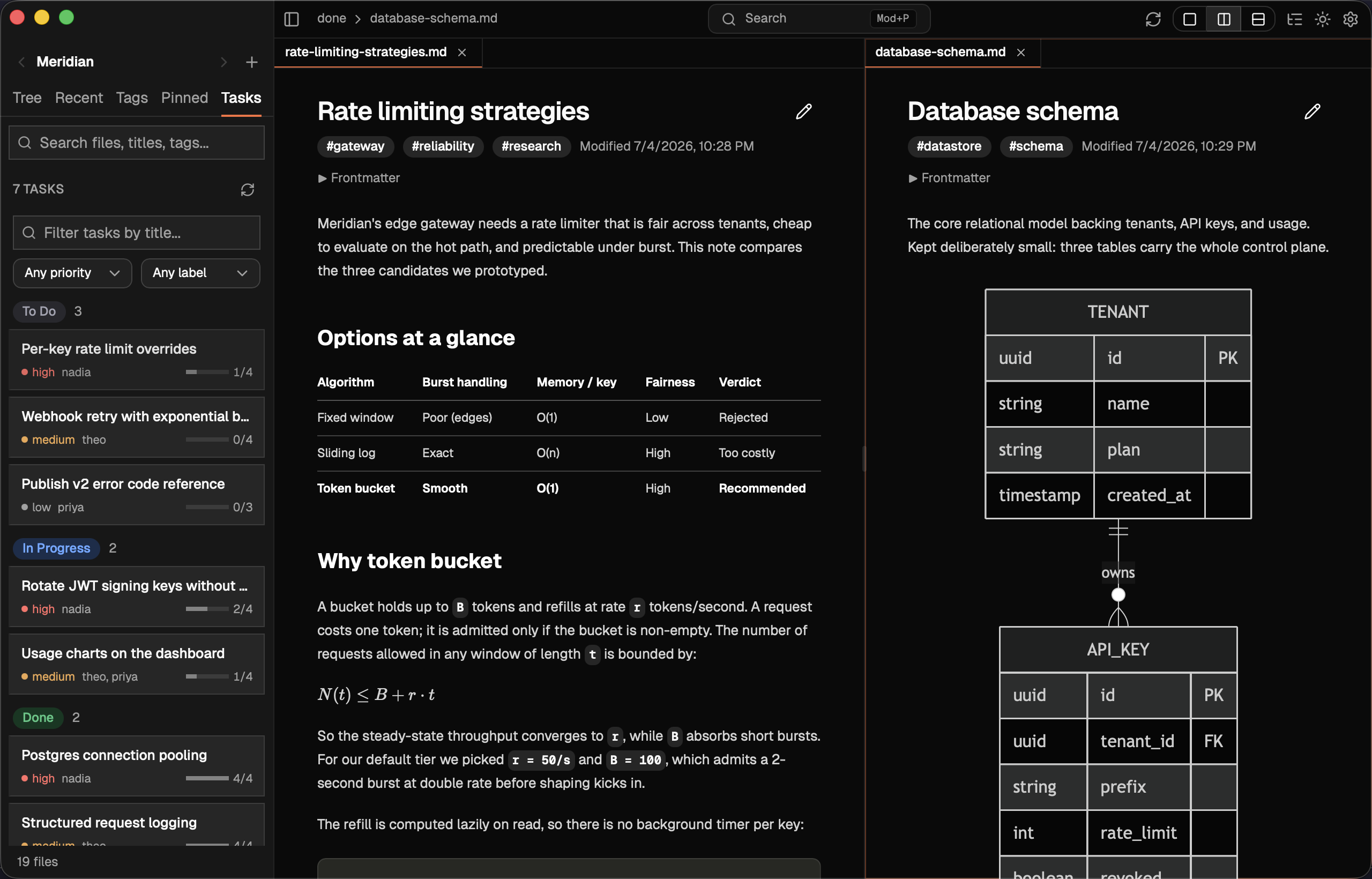Open the outline list icon
1372x879 pixels.
1294,19
